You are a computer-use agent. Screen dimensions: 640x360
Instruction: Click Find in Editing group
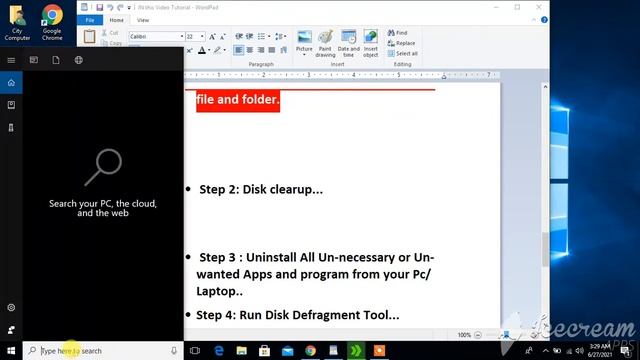click(x=398, y=33)
